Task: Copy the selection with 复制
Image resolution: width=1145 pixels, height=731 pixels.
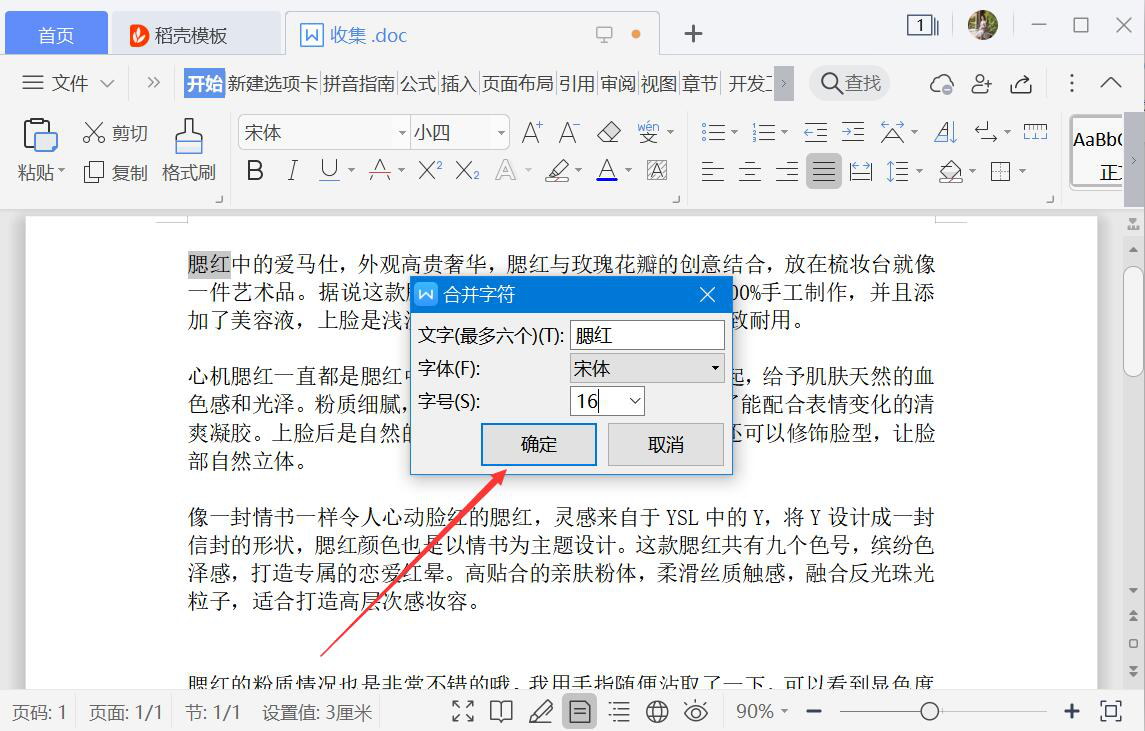Action: click(115, 172)
